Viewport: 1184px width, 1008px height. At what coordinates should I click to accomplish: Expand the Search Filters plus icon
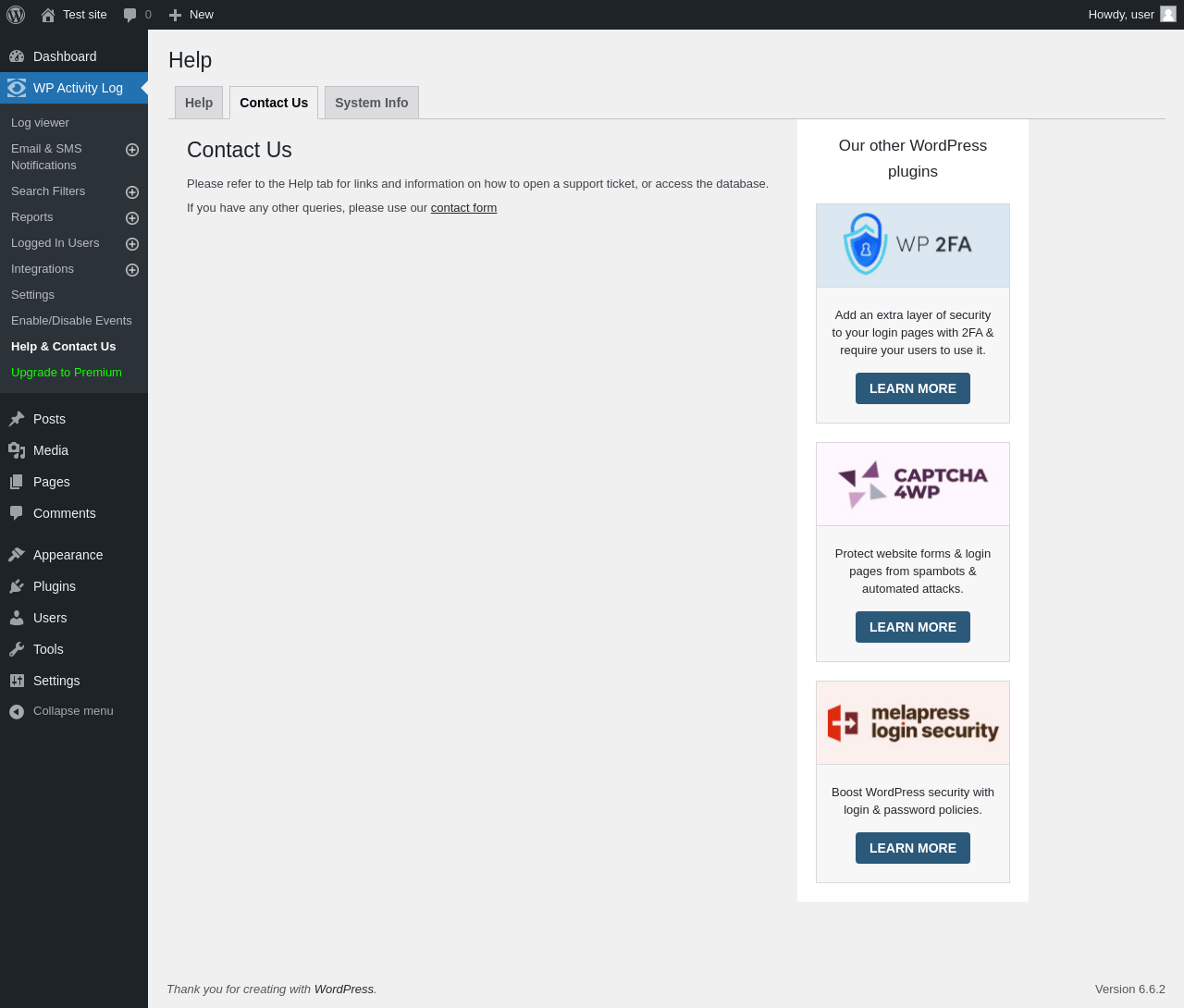[132, 192]
